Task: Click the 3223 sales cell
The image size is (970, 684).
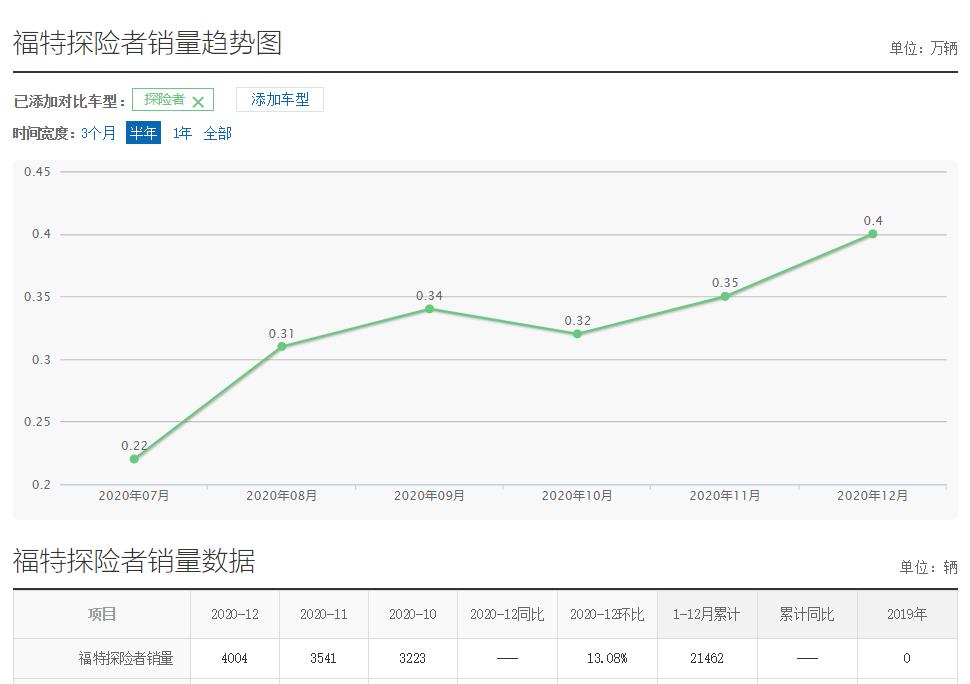Action: (x=413, y=658)
